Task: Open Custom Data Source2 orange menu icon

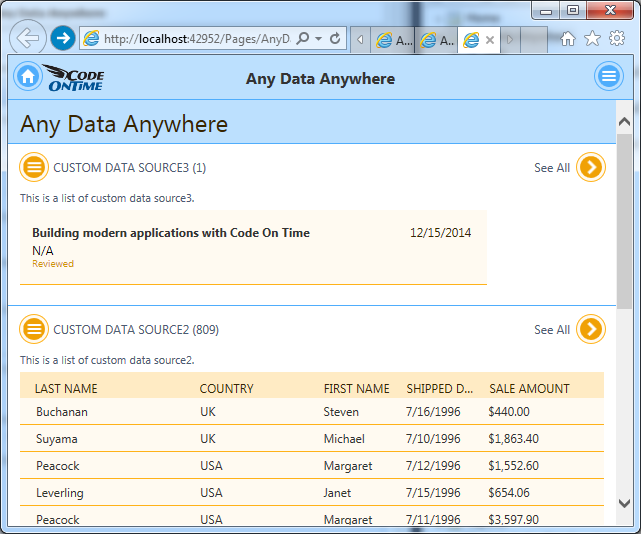Action: 34,329
